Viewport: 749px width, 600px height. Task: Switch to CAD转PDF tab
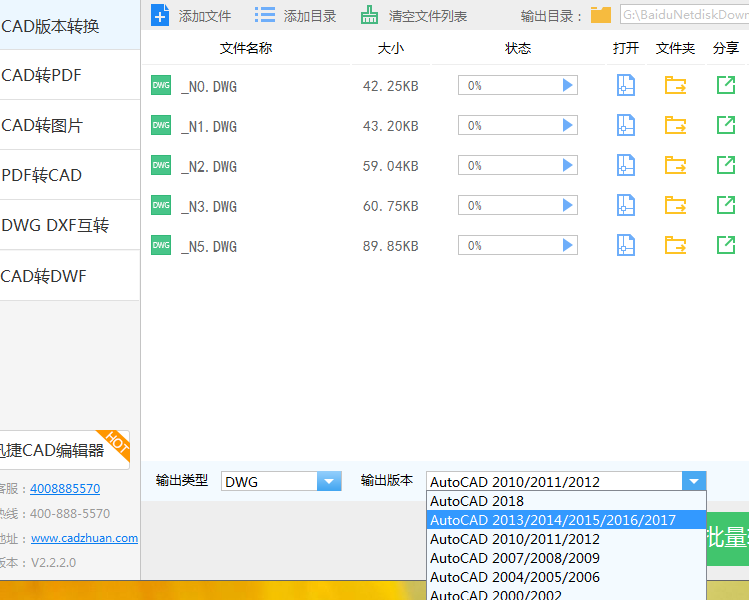(70, 75)
